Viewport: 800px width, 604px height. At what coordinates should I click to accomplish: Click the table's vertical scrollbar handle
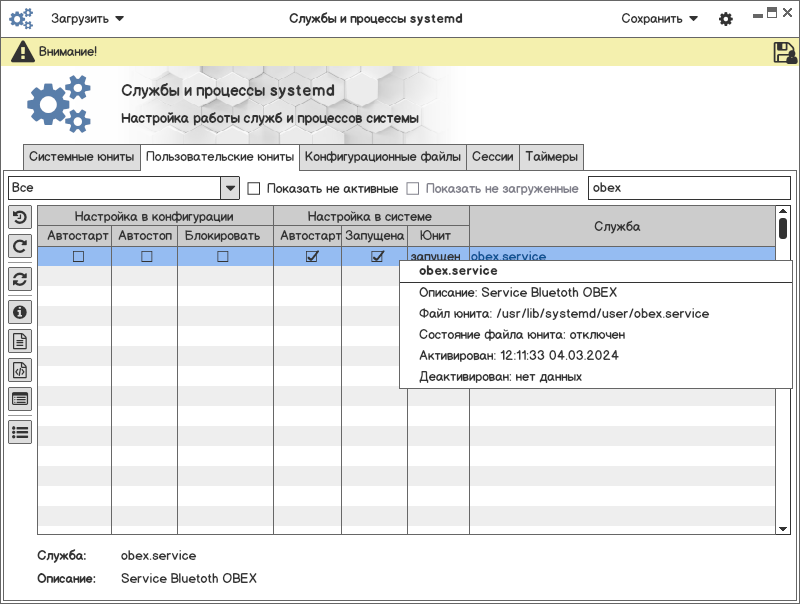point(783,228)
